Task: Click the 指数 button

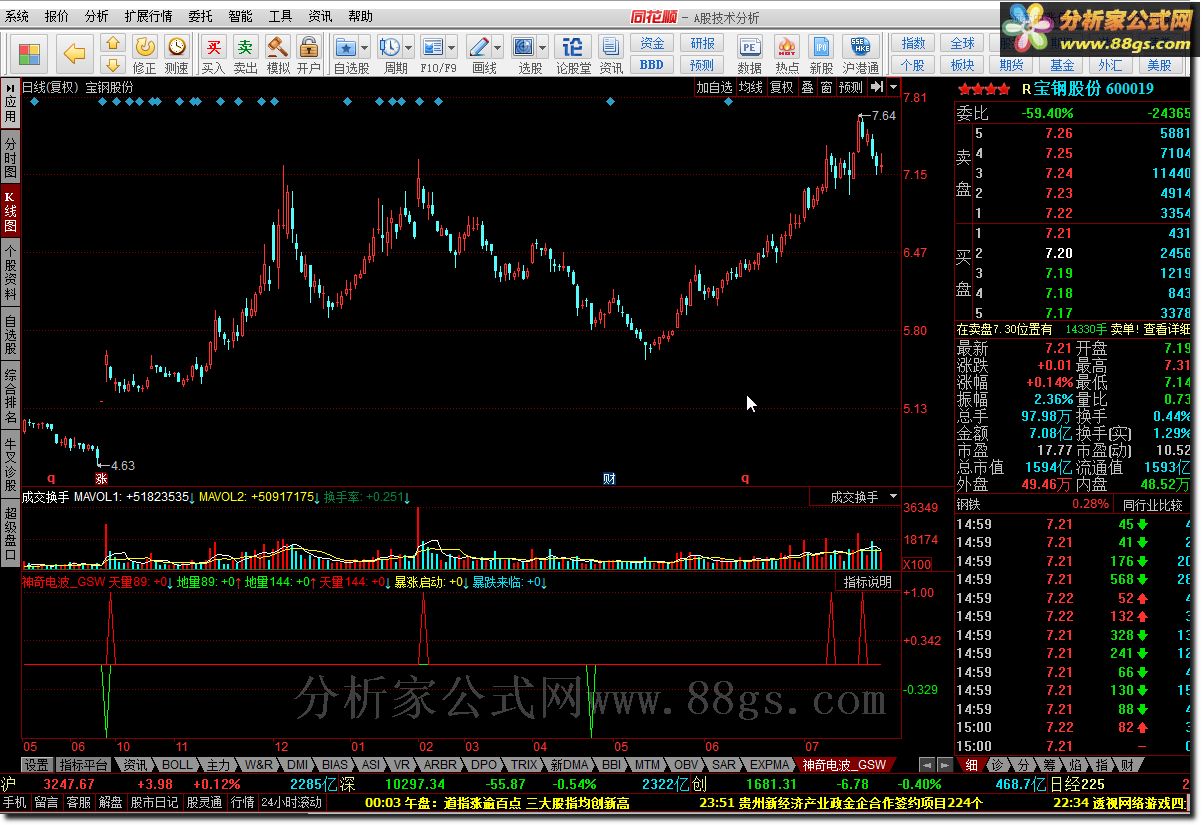Action: (x=913, y=44)
